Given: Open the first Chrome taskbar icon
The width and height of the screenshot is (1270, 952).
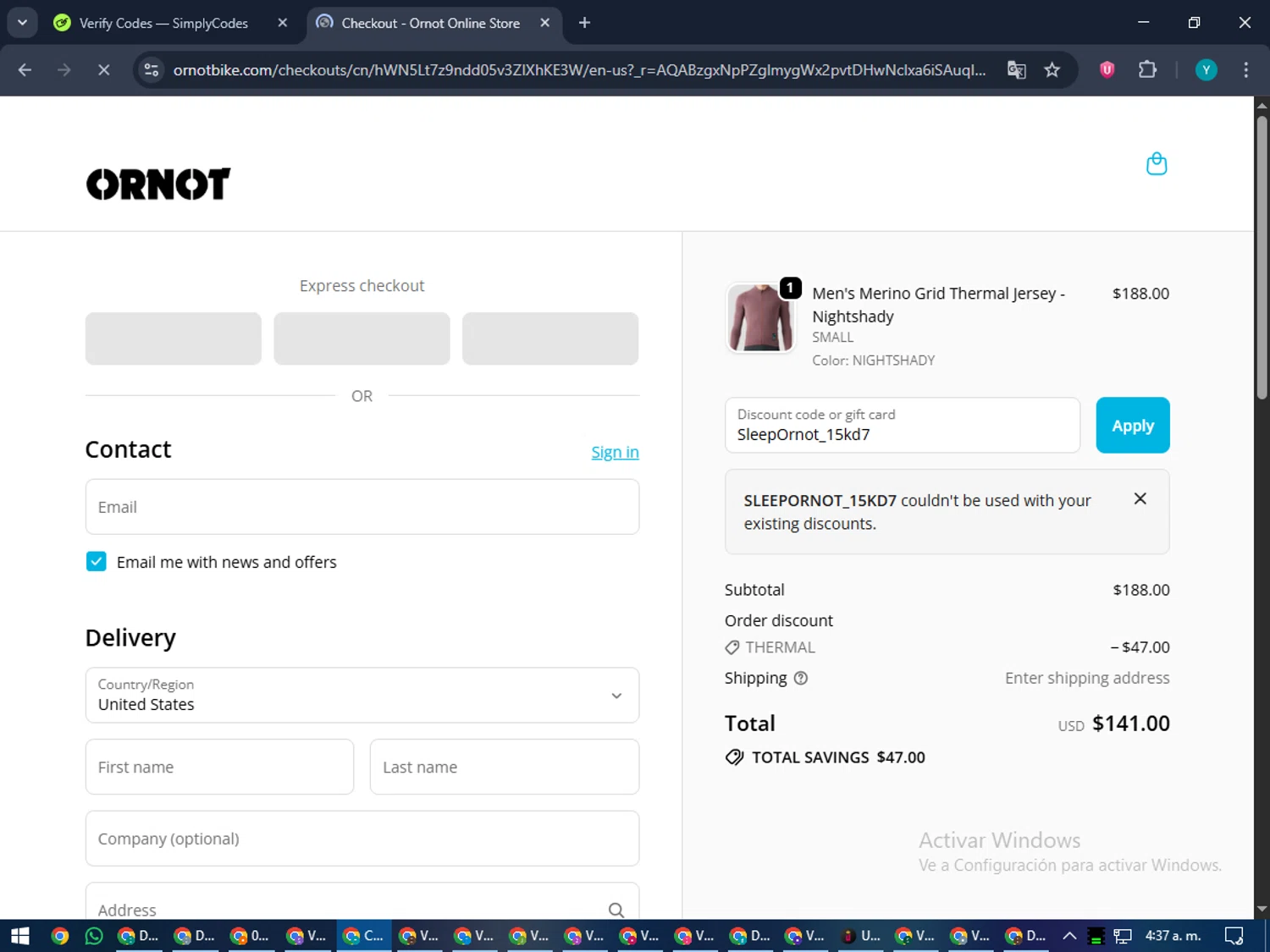Looking at the screenshot, I should 59,936.
